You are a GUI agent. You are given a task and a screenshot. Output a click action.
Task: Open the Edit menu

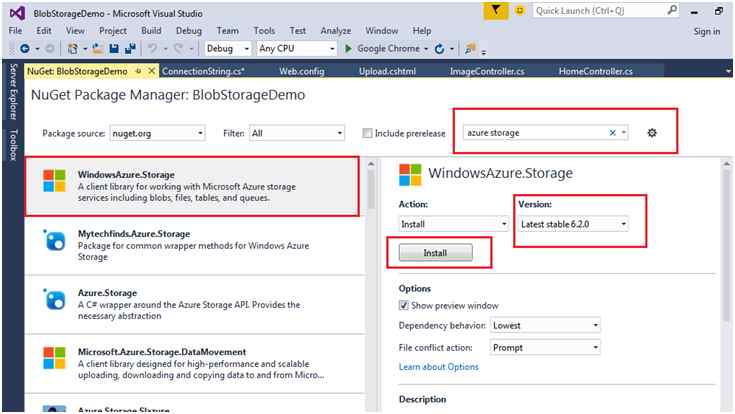(44, 30)
